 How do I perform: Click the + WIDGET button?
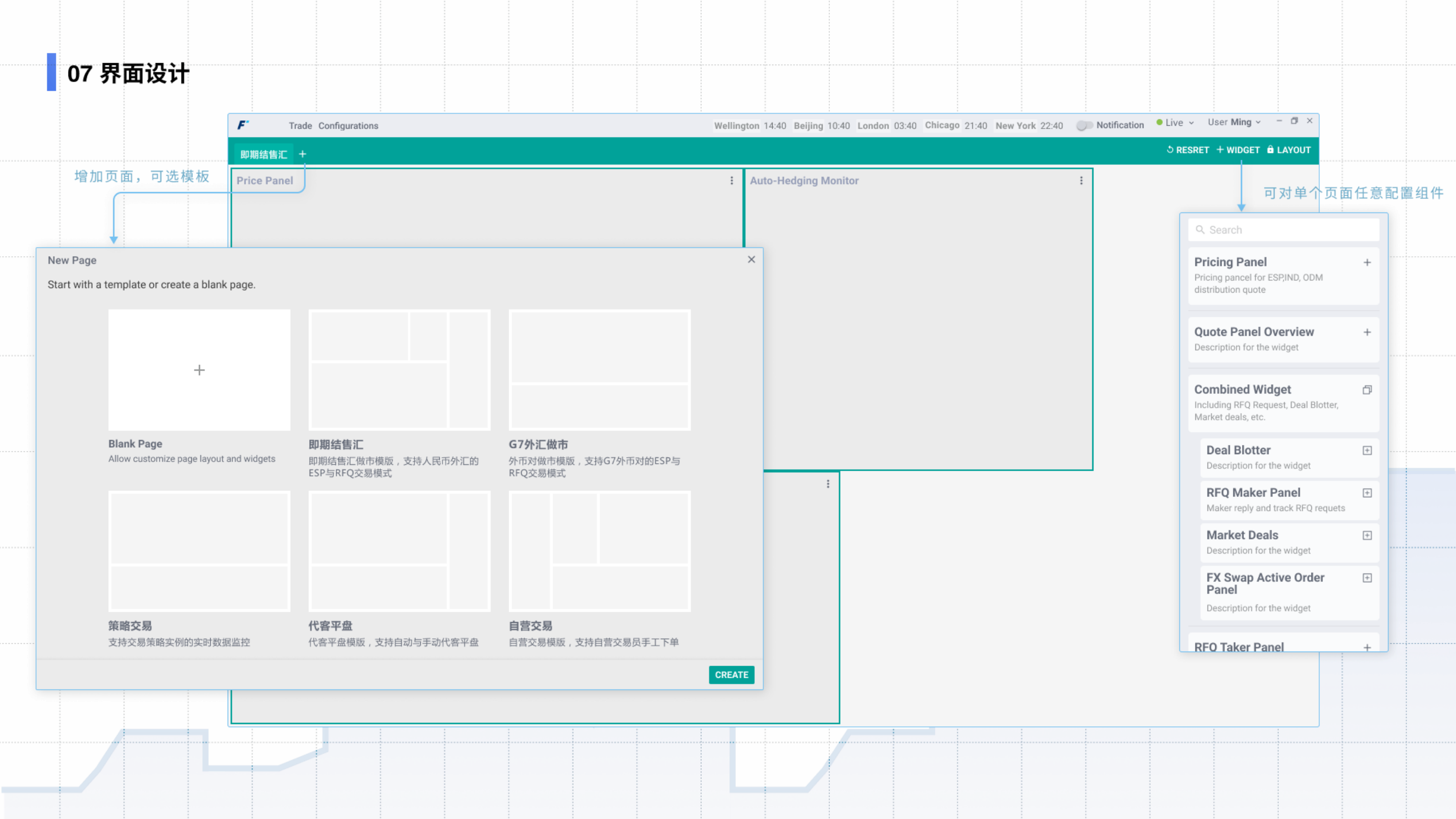coord(1238,150)
